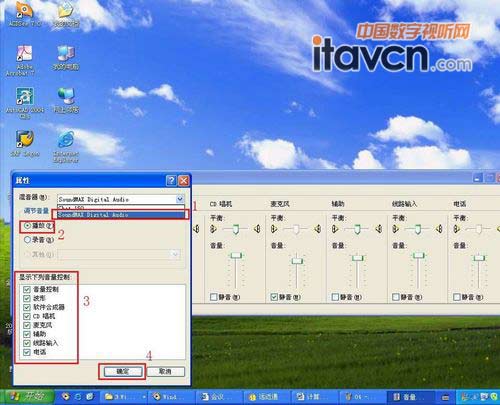Viewport: 500px width, 405px height.
Task: Click the left speaker icon of 麦克风 balance
Action: (274, 229)
